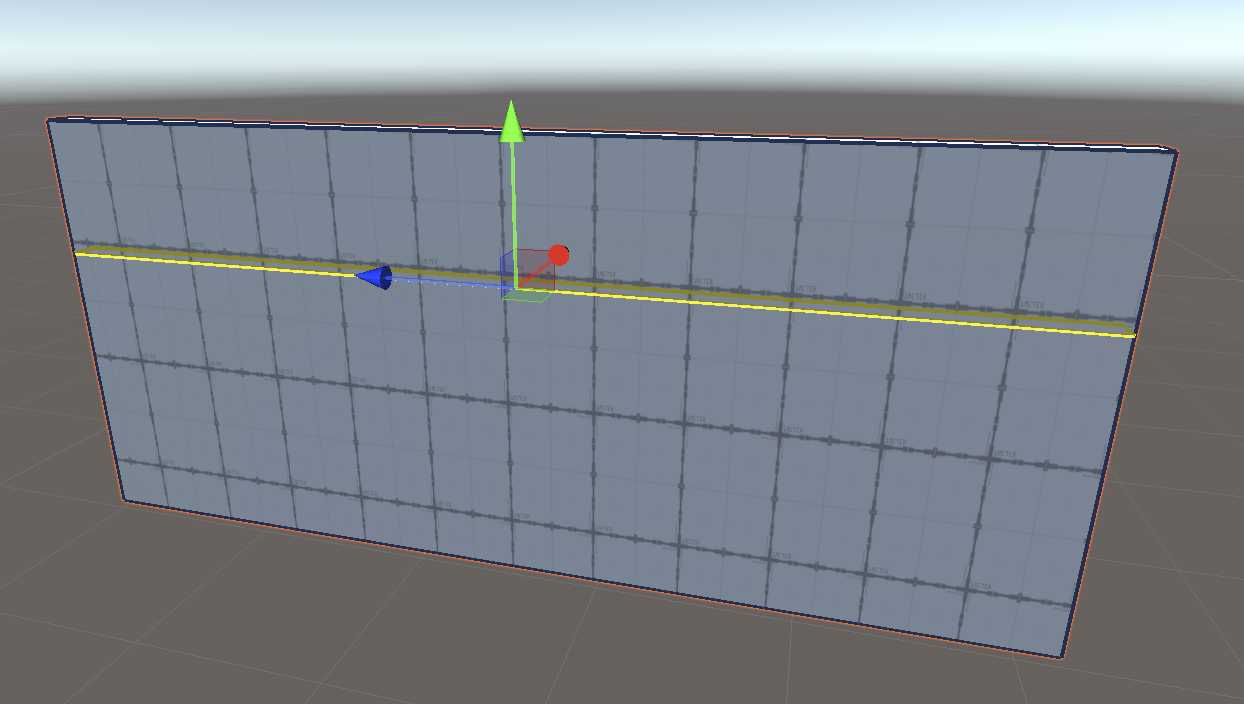Select the green plane handle at gizmo base
This screenshot has height=704, width=1244.
click(527, 295)
